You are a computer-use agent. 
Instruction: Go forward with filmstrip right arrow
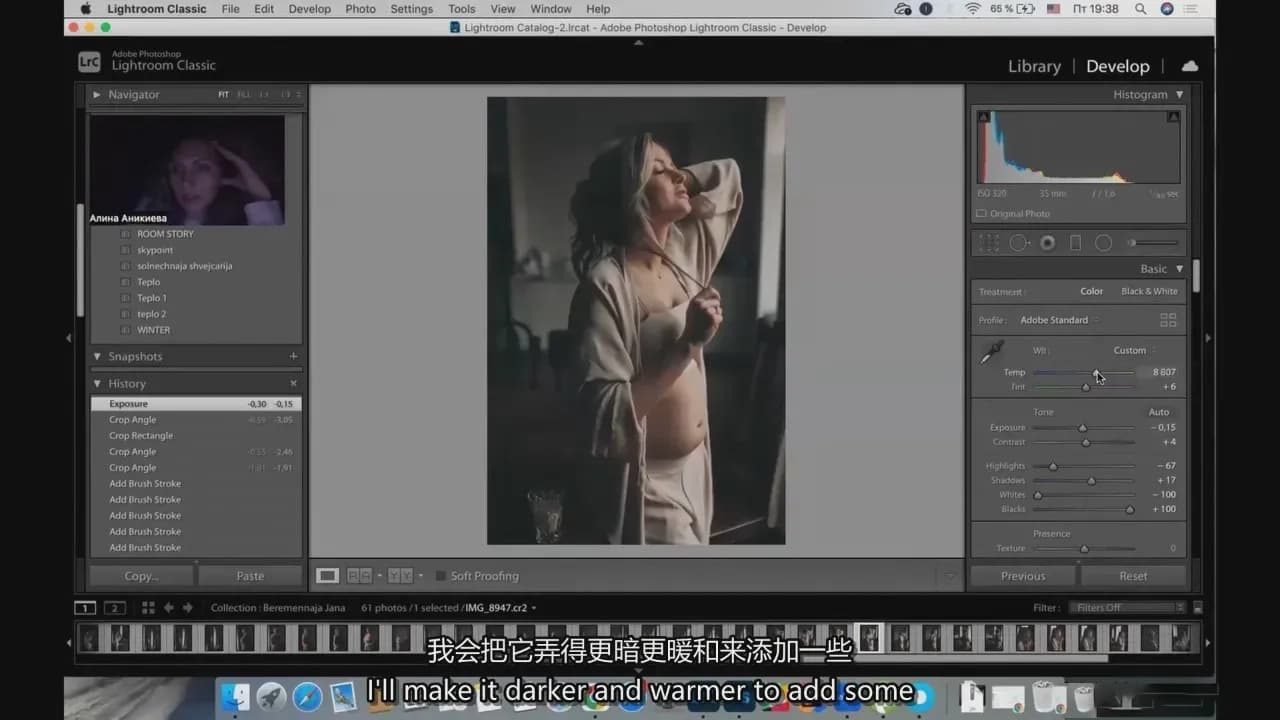click(187, 607)
